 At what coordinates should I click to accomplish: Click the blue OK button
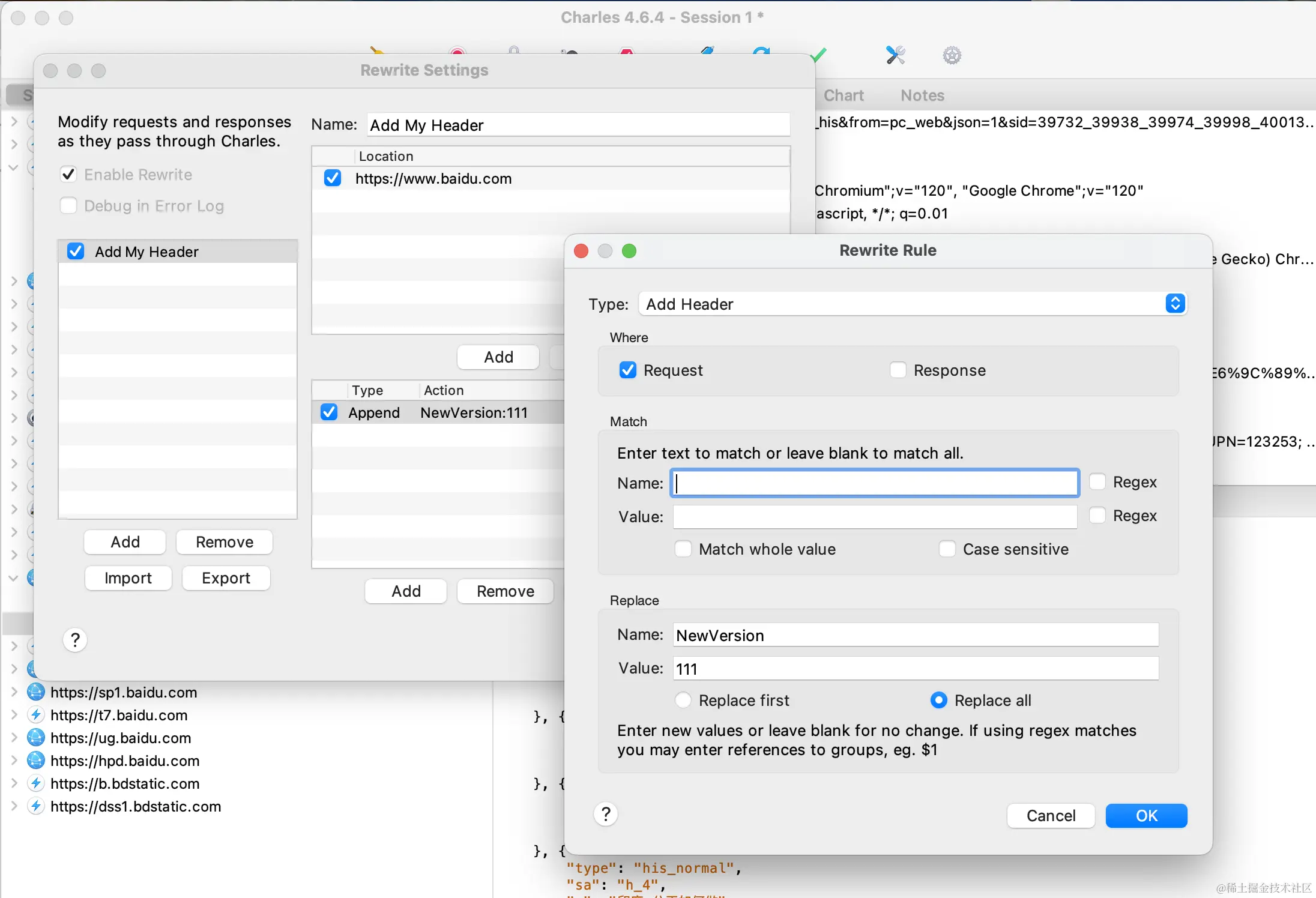tap(1146, 816)
